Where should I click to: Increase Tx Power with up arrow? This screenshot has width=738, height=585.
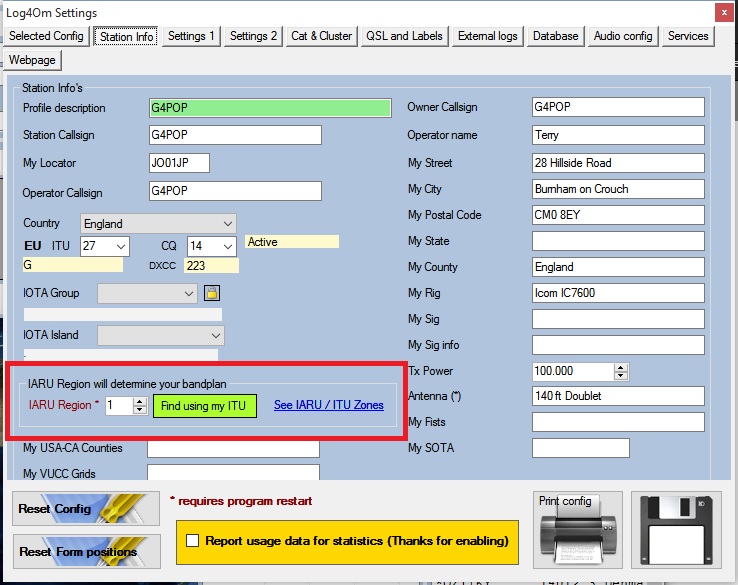(621, 368)
